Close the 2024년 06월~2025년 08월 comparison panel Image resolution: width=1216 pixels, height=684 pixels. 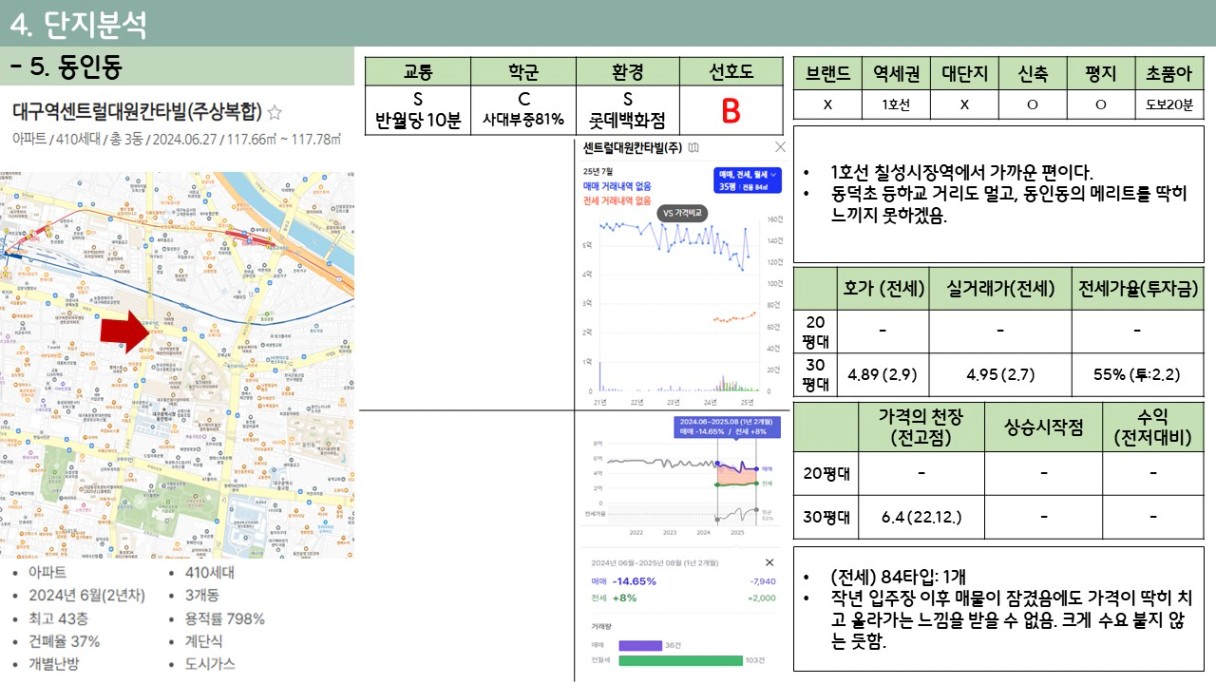tap(769, 563)
